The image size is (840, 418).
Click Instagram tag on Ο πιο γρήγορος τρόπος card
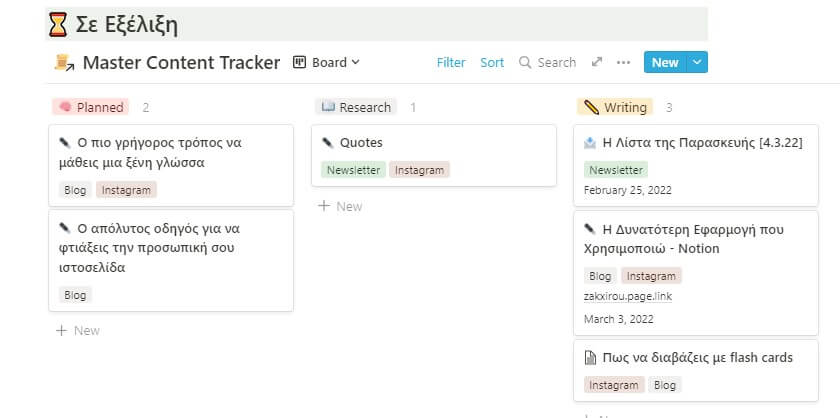[x=126, y=190]
